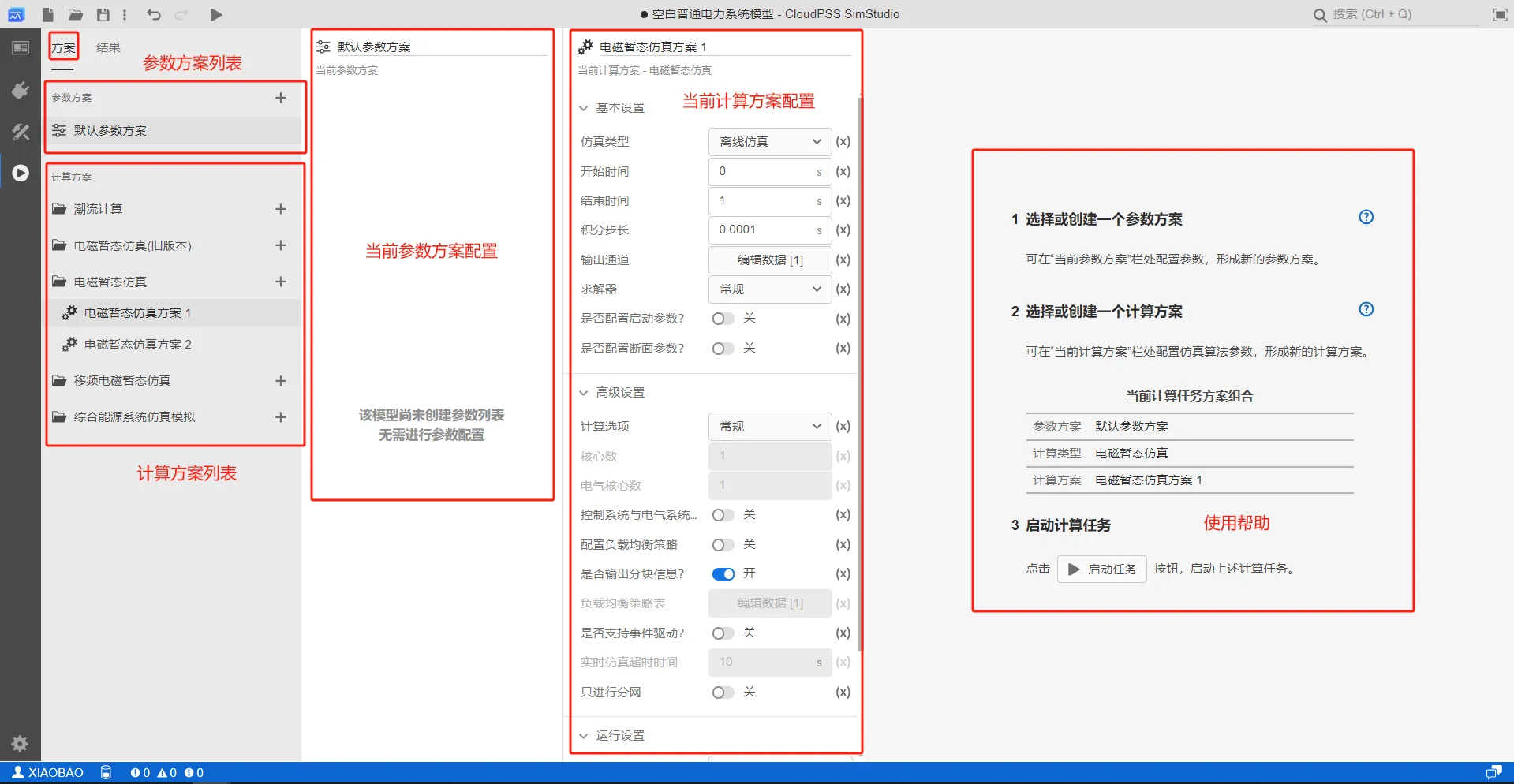Switch to the 方案 tab
The image size is (1514, 784).
[x=63, y=48]
